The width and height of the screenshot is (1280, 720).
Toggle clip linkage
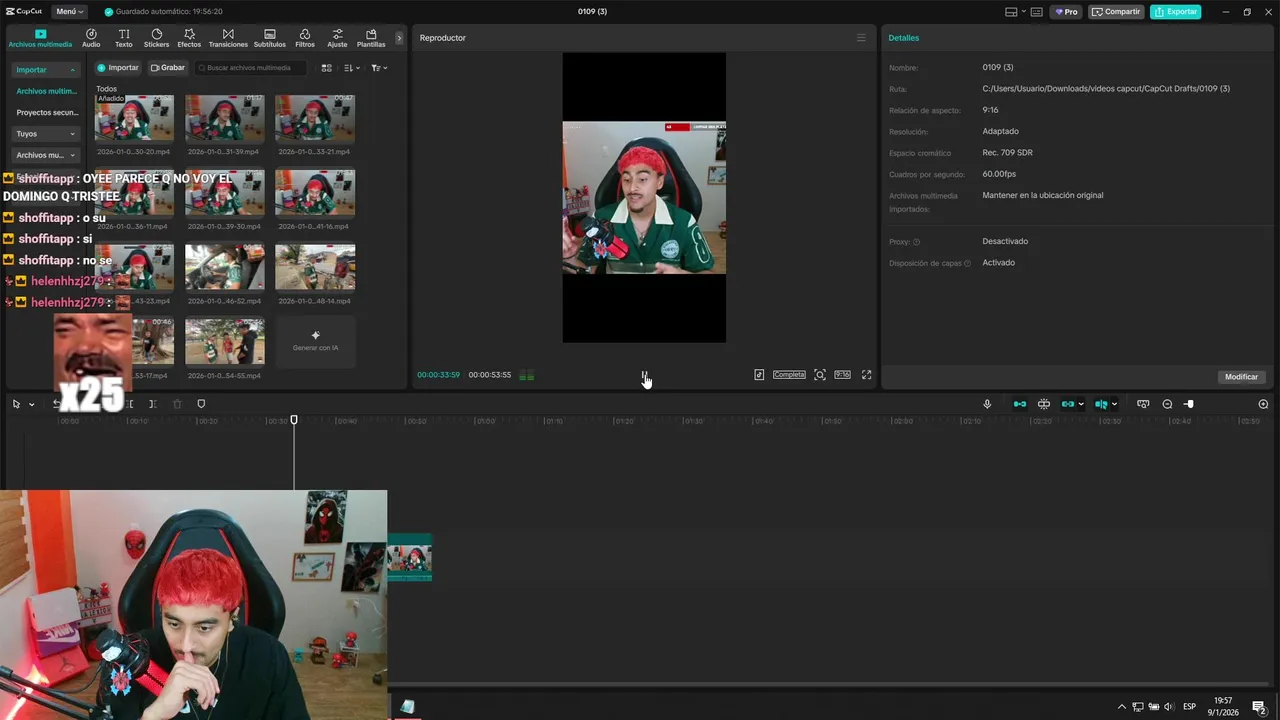pyautogui.click(x=1068, y=404)
